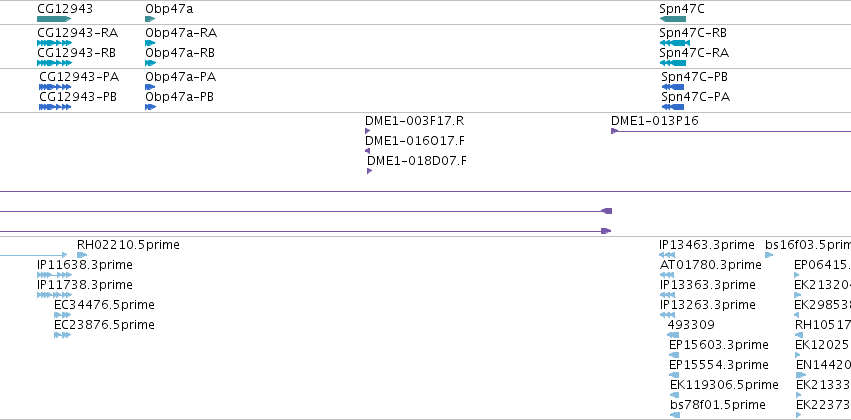The width and height of the screenshot is (851, 420).
Task: Click the Spn47C-RB transcript label
Action: 693,33
